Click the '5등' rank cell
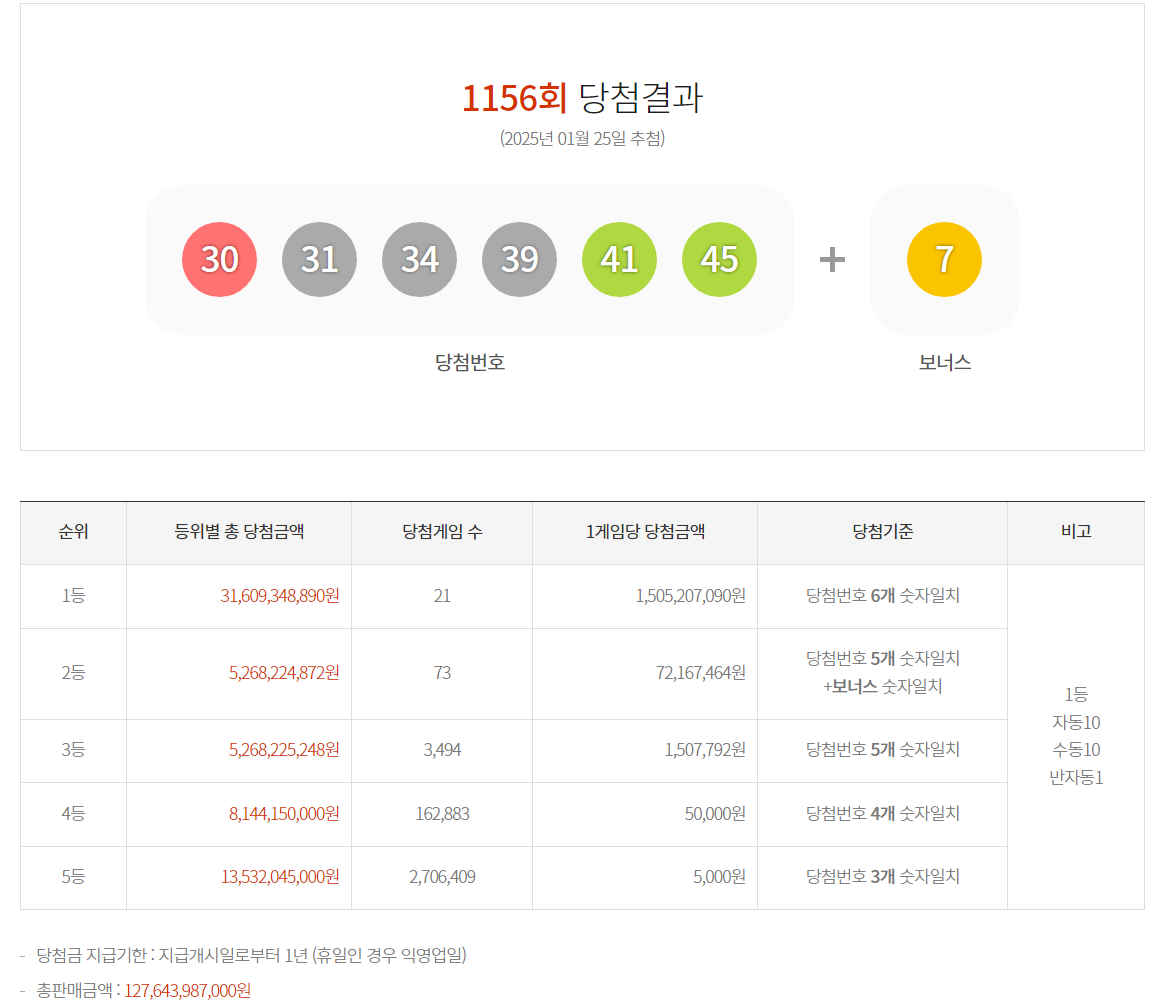Viewport: 1158px width, 1002px height. pyautogui.click(x=73, y=877)
